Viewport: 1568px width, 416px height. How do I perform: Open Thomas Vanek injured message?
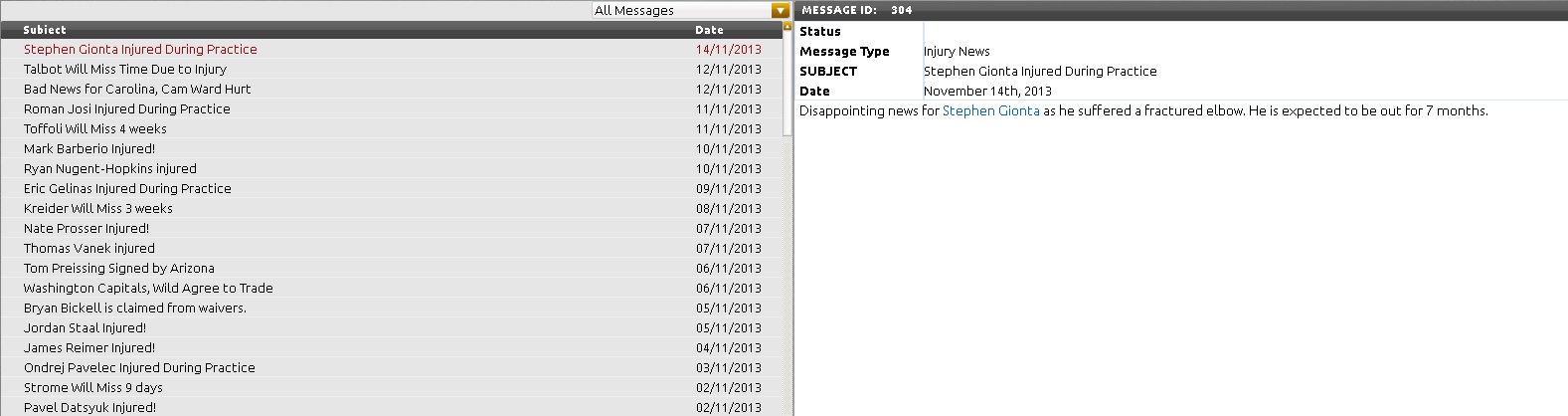coord(89,248)
